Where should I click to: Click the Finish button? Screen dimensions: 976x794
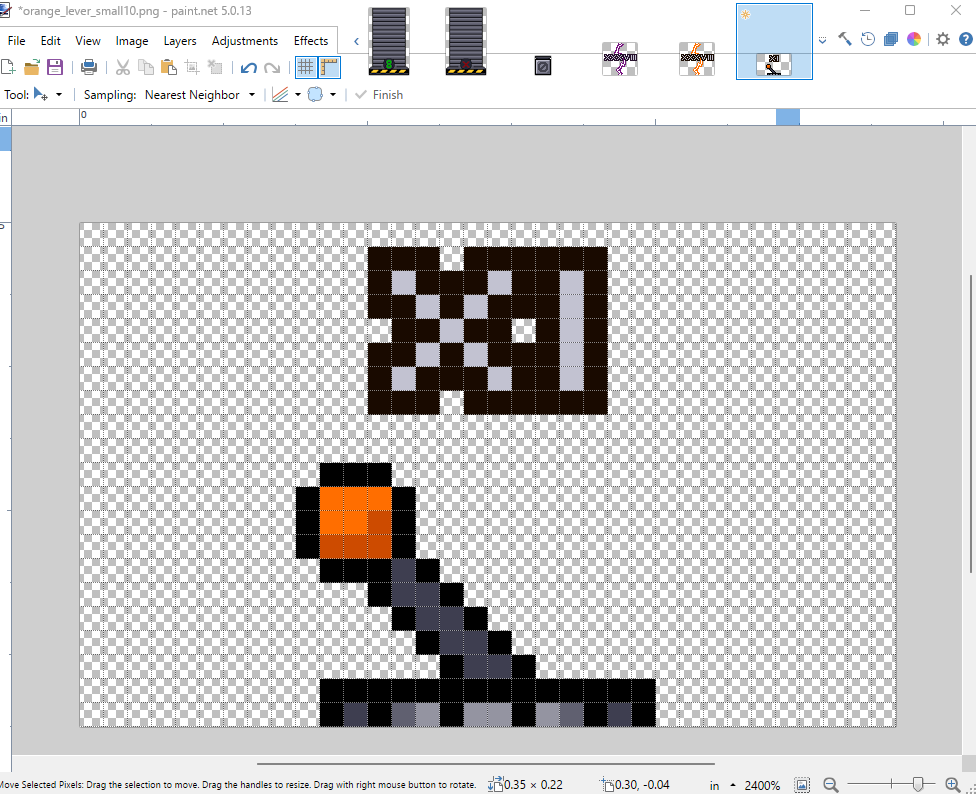coord(379,95)
